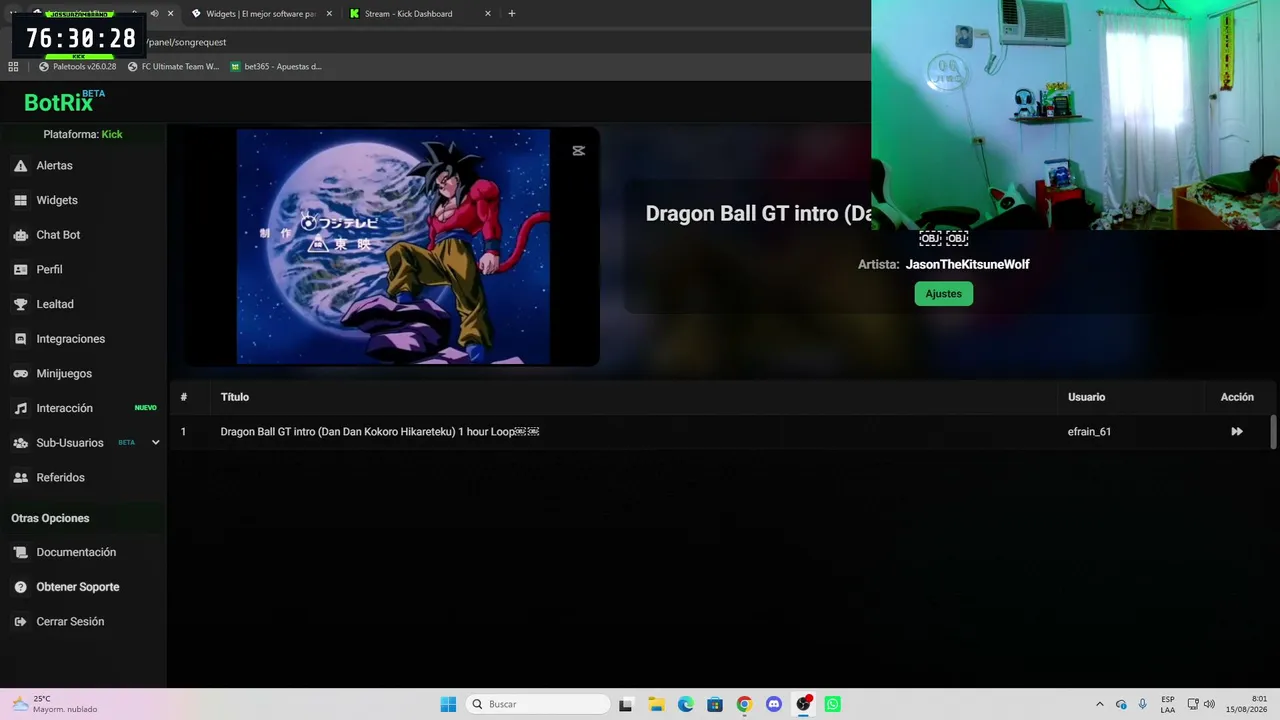This screenshot has height=720, width=1280.
Task: Open WhatsApp from the taskbar
Action: pos(833,704)
